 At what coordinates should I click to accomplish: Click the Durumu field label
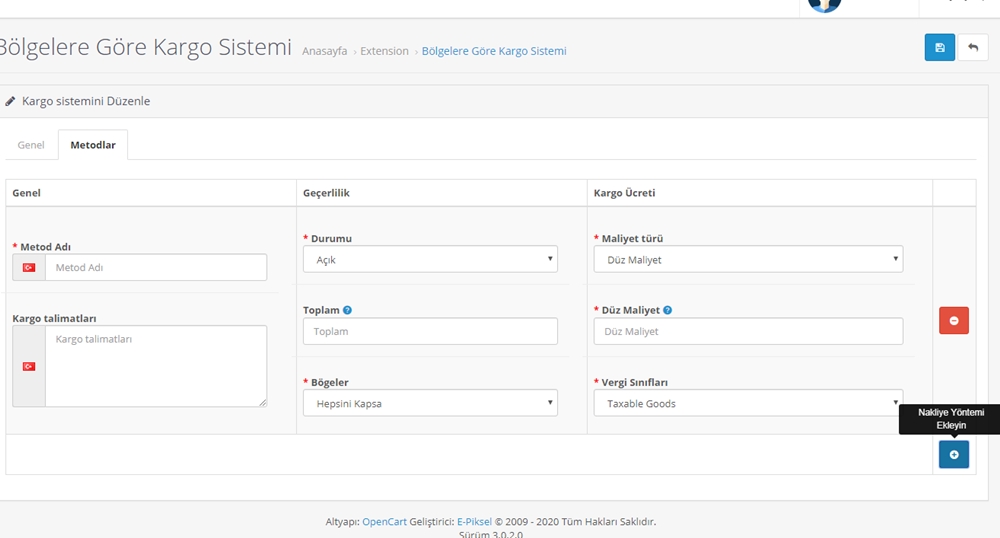(332, 238)
